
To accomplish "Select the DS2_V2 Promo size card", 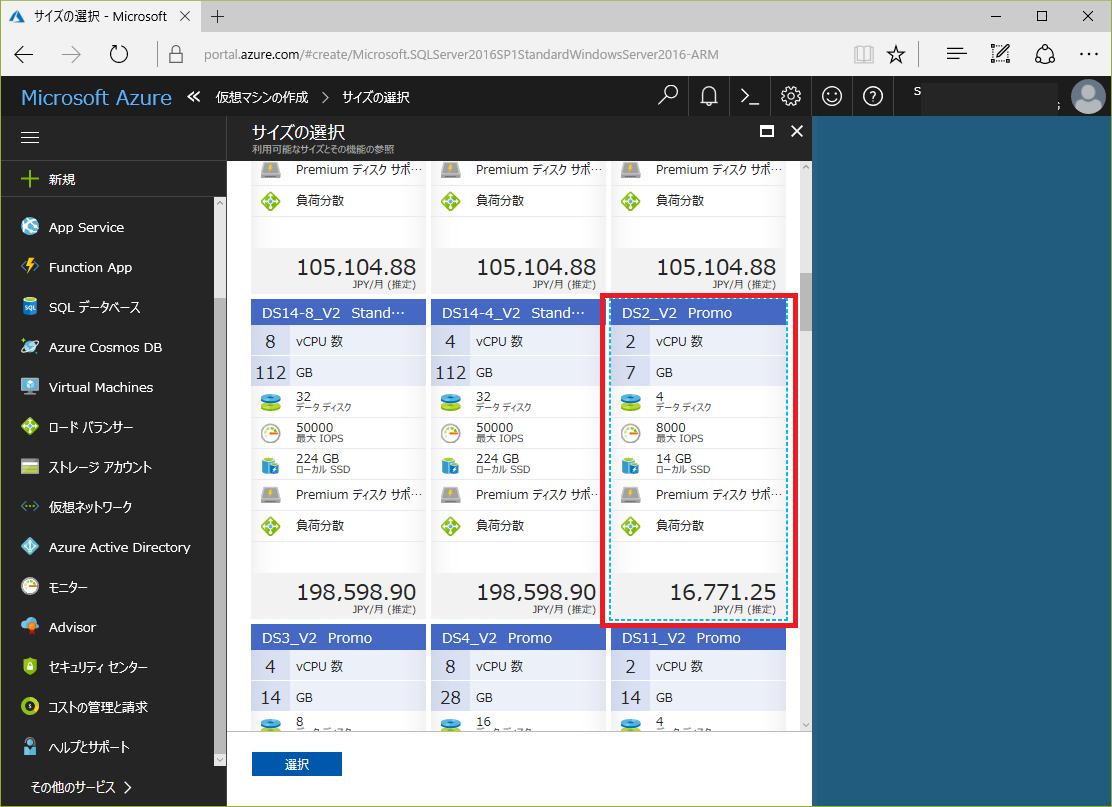I will click(x=699, y=459).
